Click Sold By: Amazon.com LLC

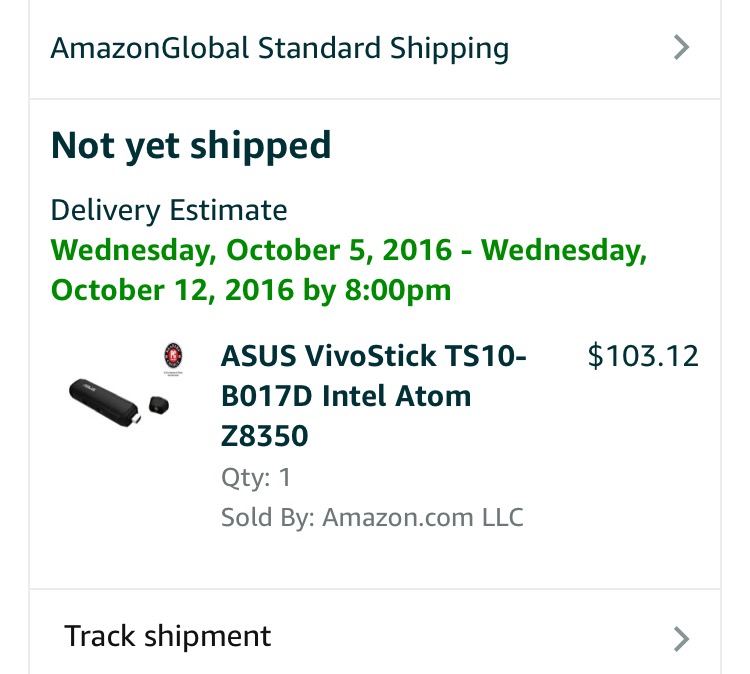pos(372,517)
